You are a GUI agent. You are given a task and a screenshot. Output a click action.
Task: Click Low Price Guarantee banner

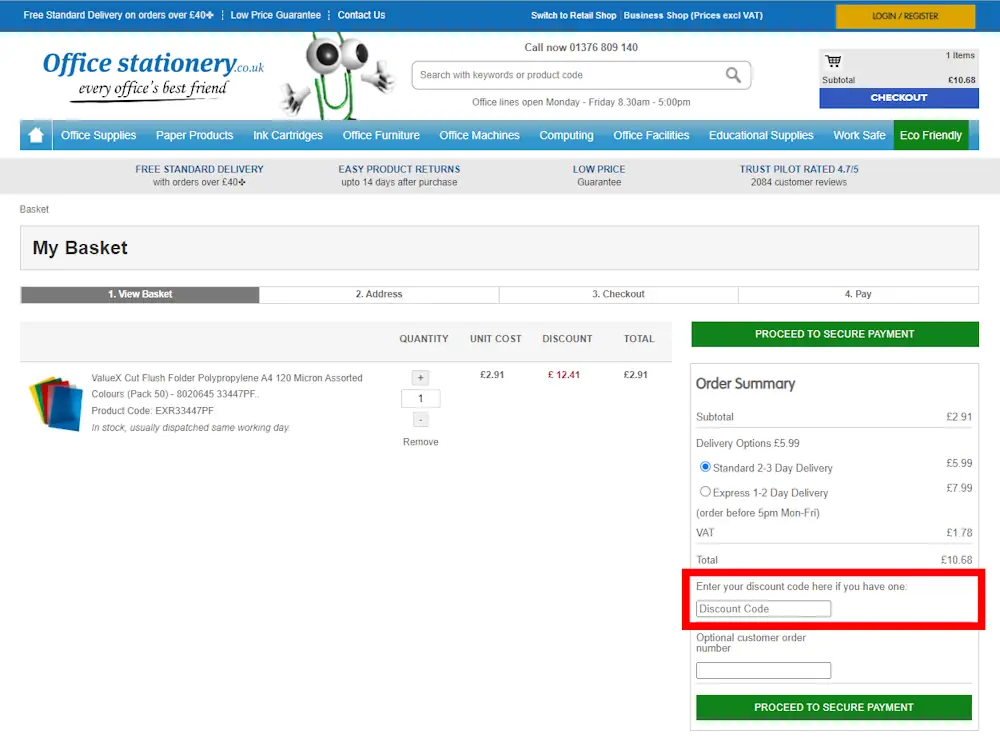(599, 175)
